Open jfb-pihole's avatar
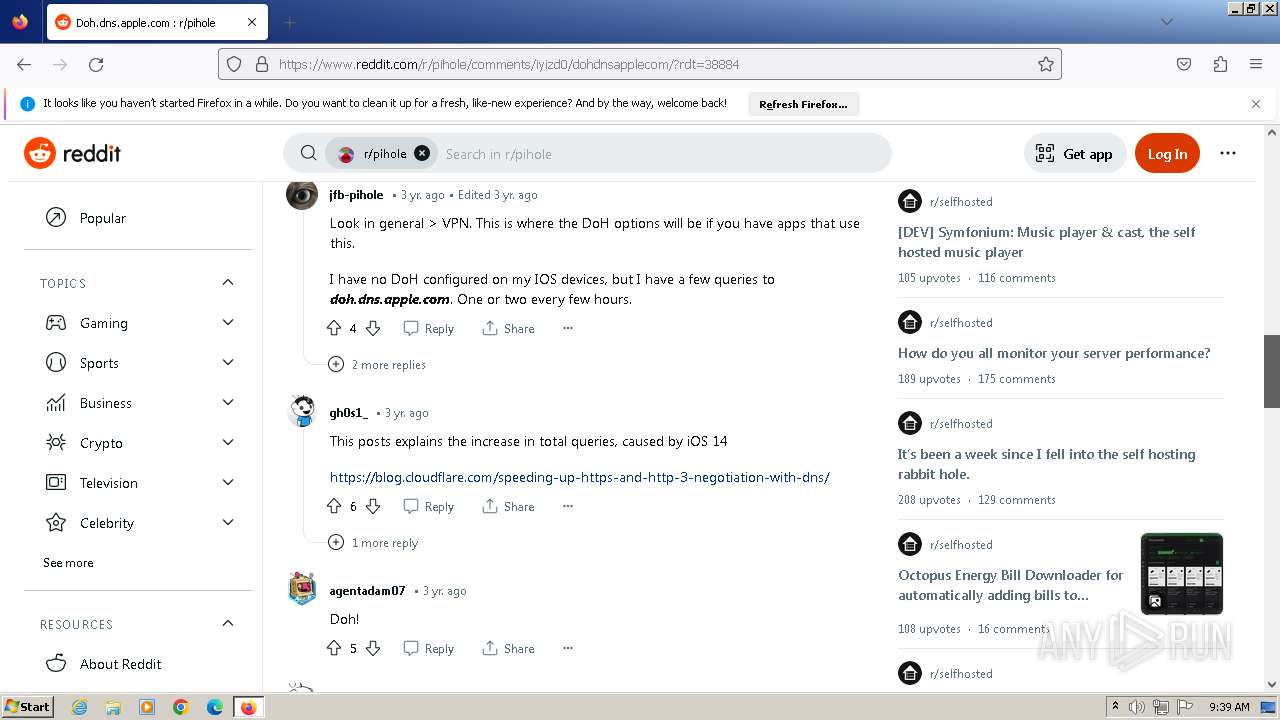The image size is (1280, 720). (x=302, y=194)
